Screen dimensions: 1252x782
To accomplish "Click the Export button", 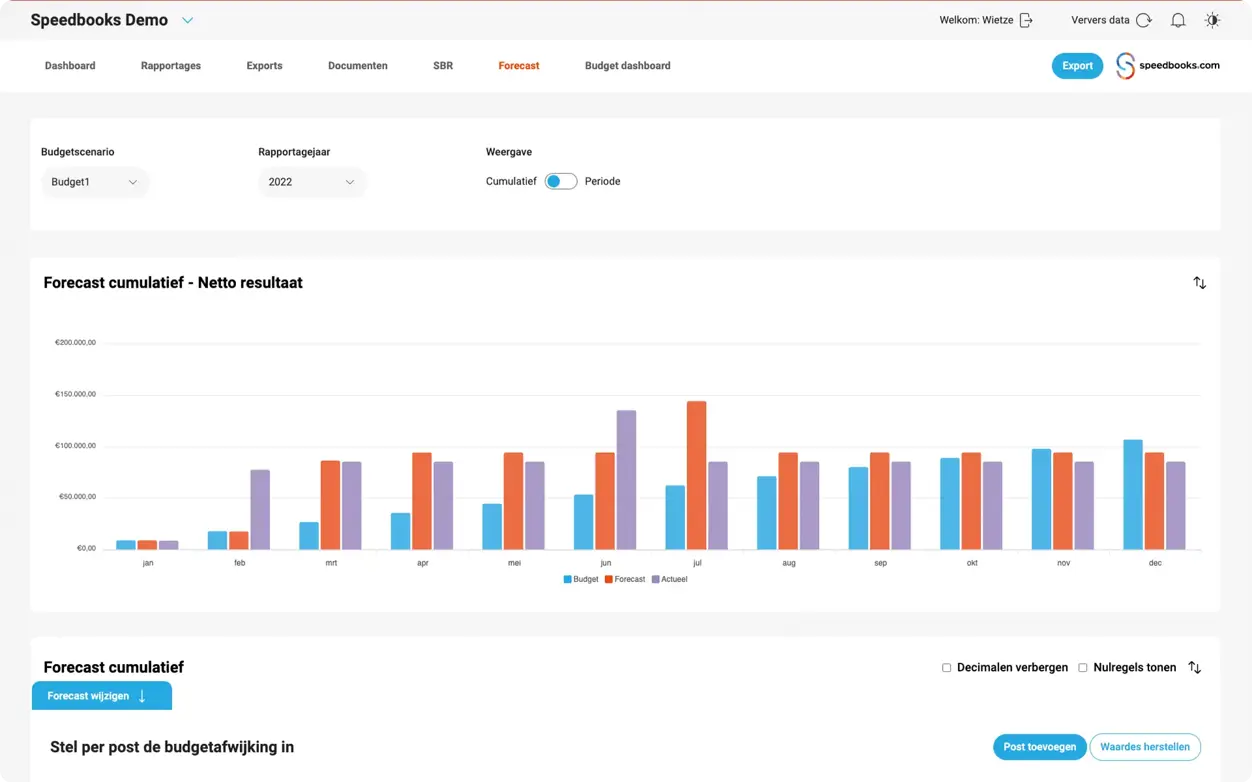I will 1077,66.
